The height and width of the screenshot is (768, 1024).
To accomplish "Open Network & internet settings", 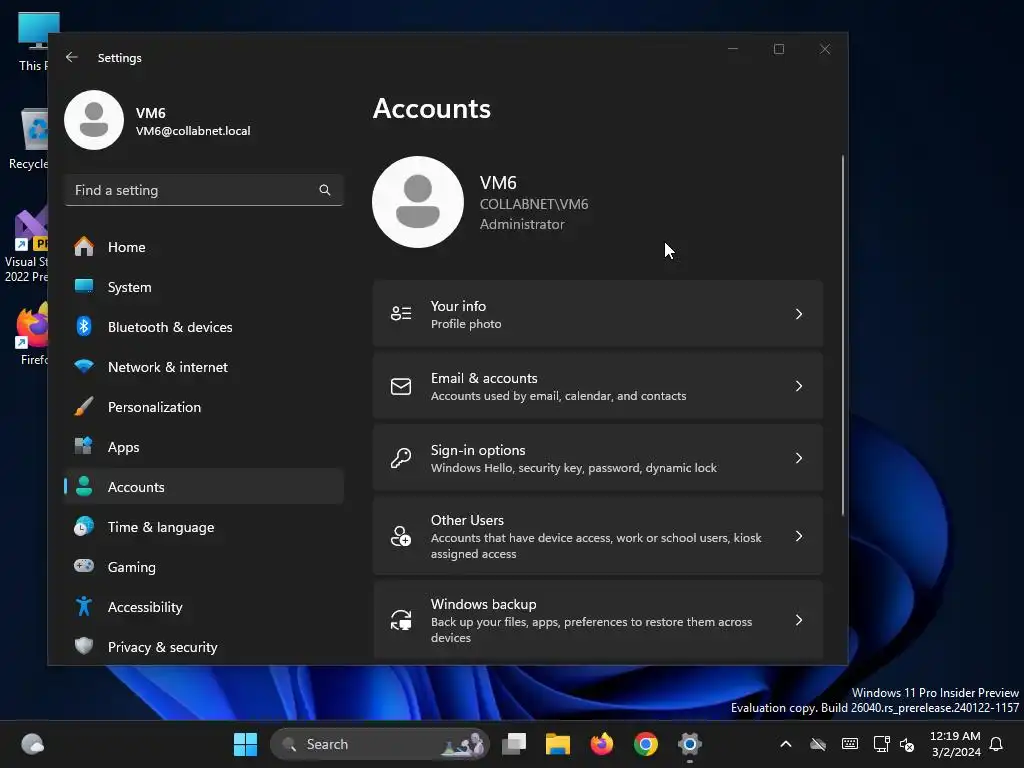I will pyautogui.click(x=204, y=367).
